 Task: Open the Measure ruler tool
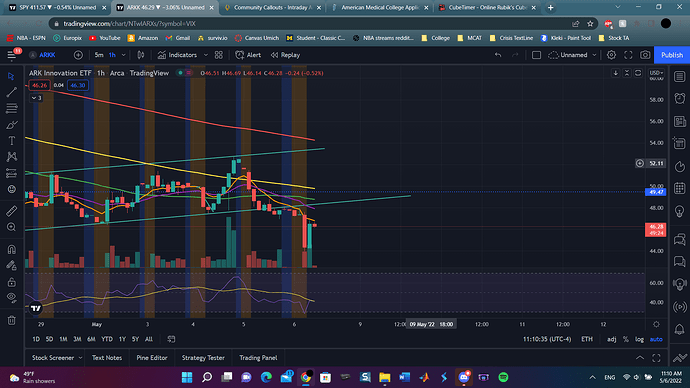pos(12,211)
